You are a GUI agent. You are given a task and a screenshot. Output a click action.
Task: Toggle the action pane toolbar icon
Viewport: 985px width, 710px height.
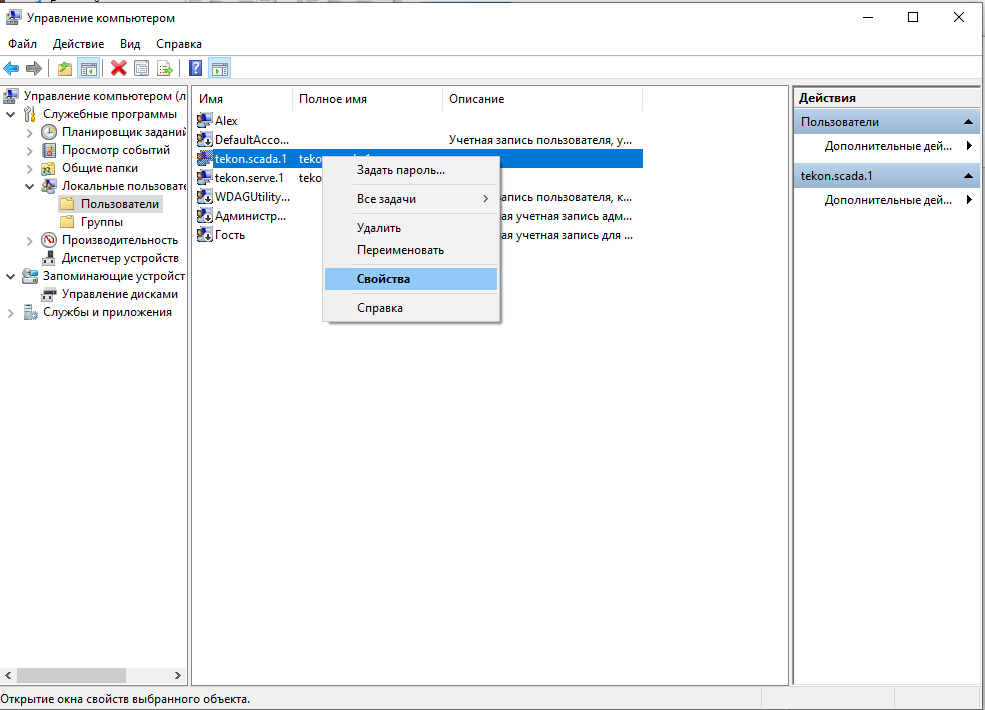point(220,68)
